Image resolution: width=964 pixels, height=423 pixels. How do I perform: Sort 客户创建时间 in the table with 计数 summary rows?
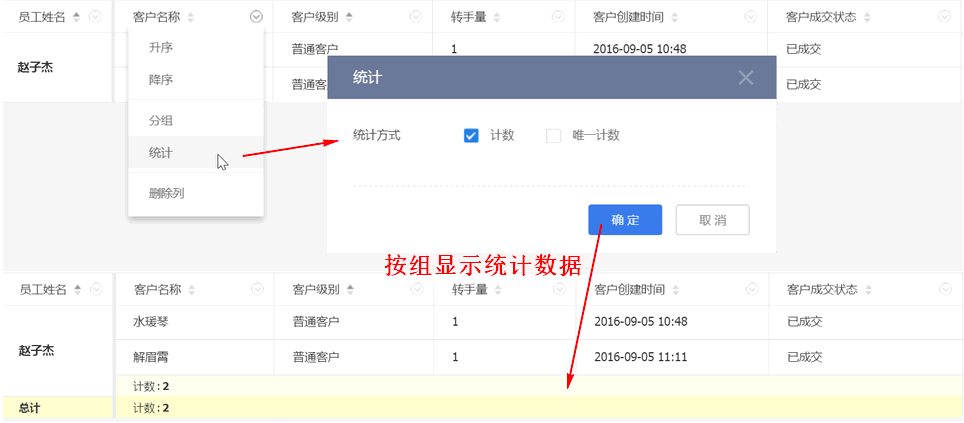click(x=676, y=290)
